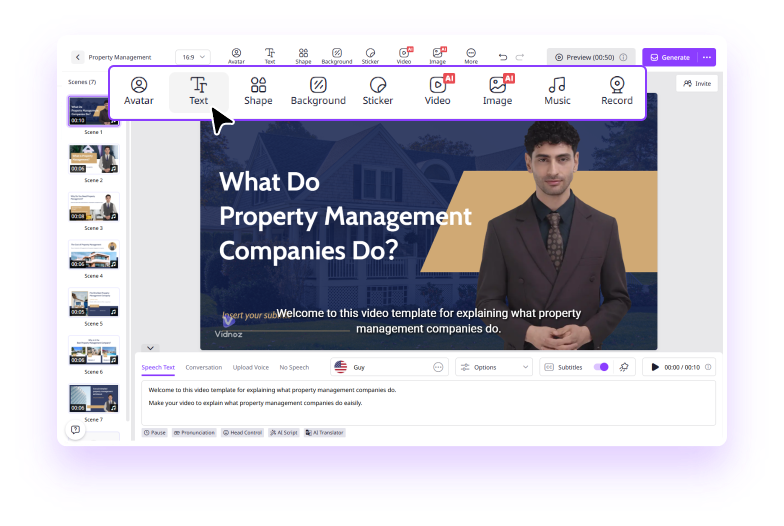Play the scene audio preview
The width and height of the screenshot is (784, 526).
click(655, 367)
